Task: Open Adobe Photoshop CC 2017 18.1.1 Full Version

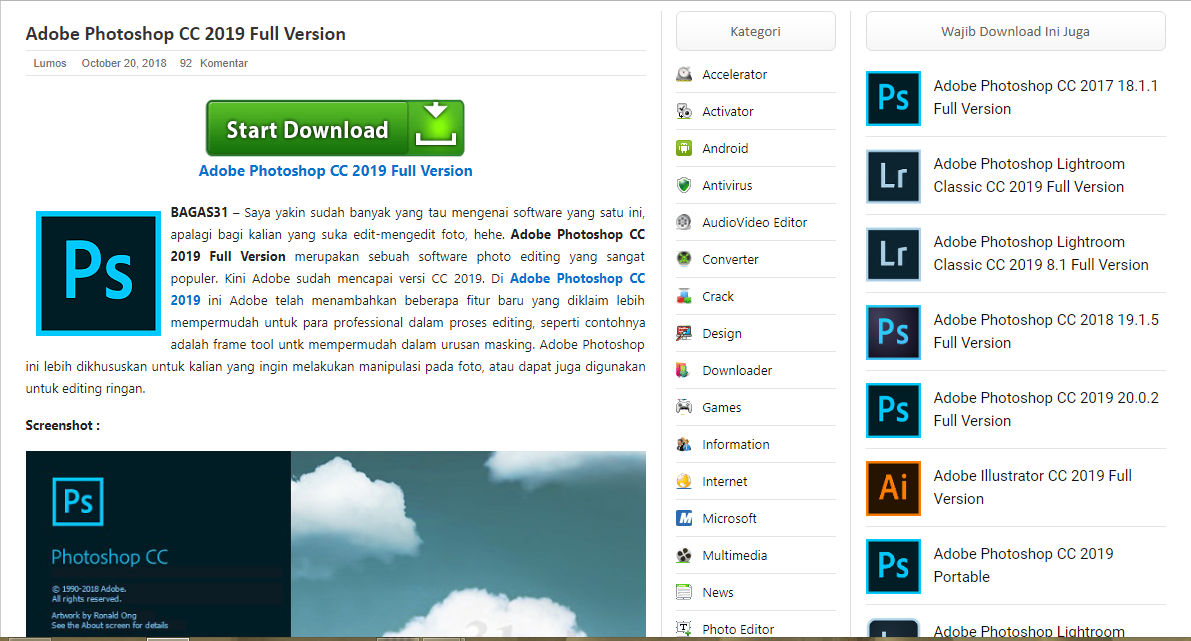Action: [x=1045, y=97]
